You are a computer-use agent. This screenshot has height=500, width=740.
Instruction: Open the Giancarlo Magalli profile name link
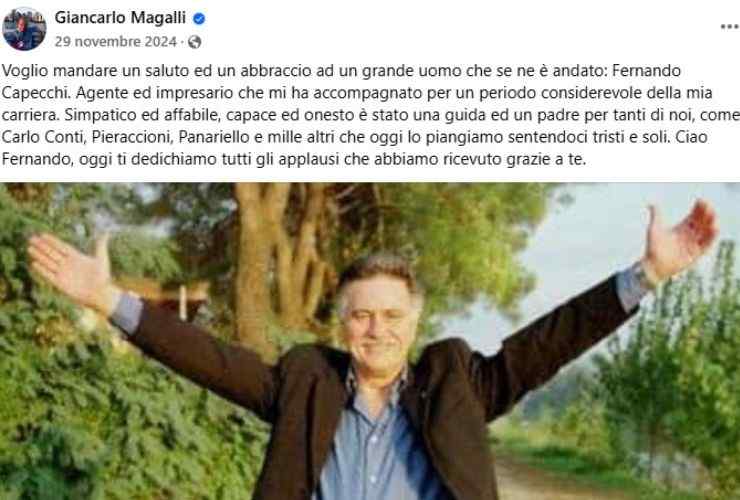point(120,17)
